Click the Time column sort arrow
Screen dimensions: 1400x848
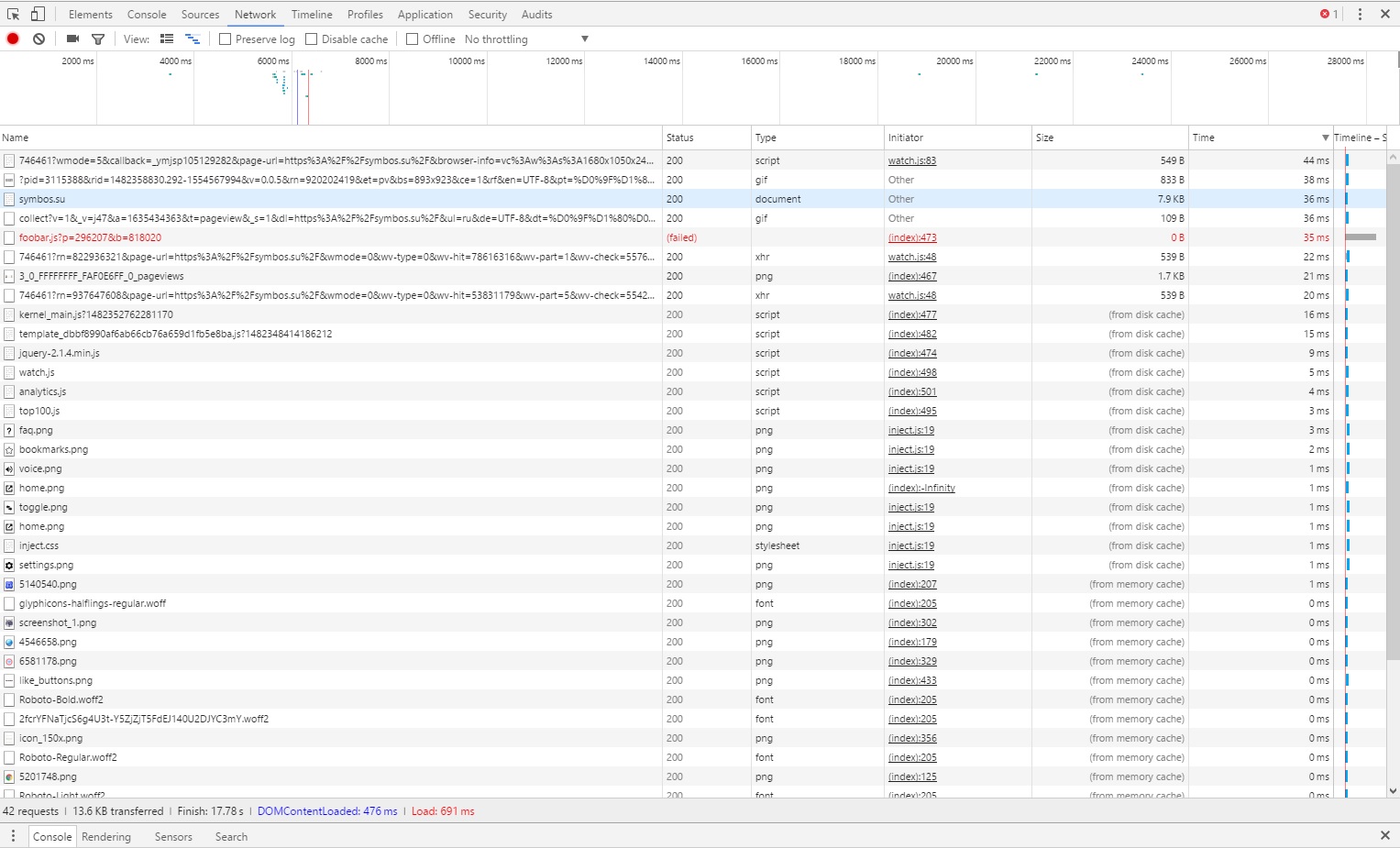click(x=1325, y=138)
